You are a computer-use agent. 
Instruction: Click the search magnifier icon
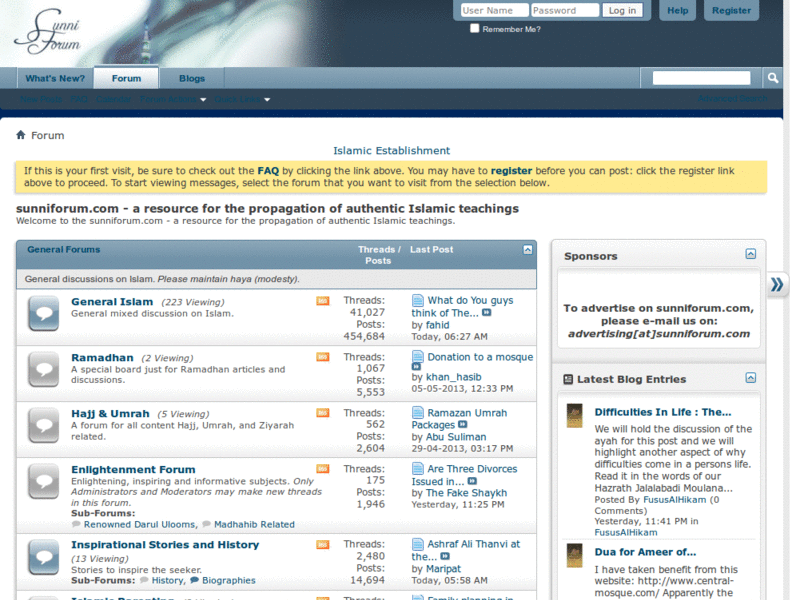[x=772, y=78]
